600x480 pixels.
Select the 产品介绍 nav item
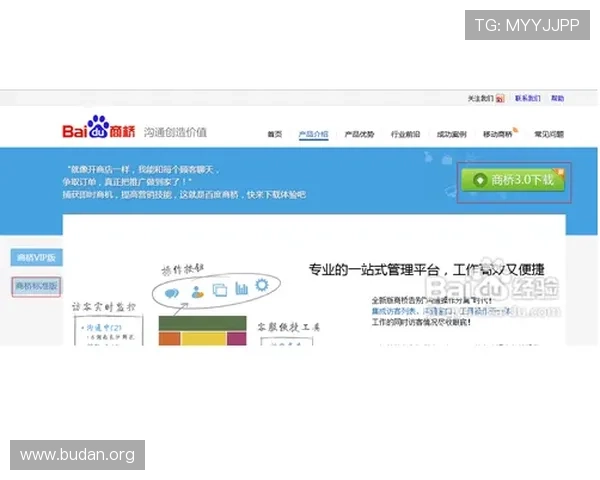(x=313, y=134)
